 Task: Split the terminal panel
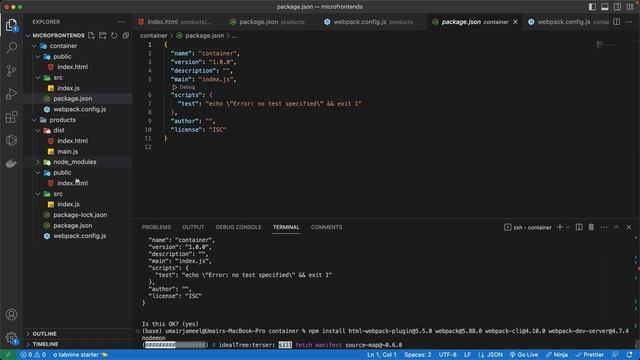[x=579, y=227]
